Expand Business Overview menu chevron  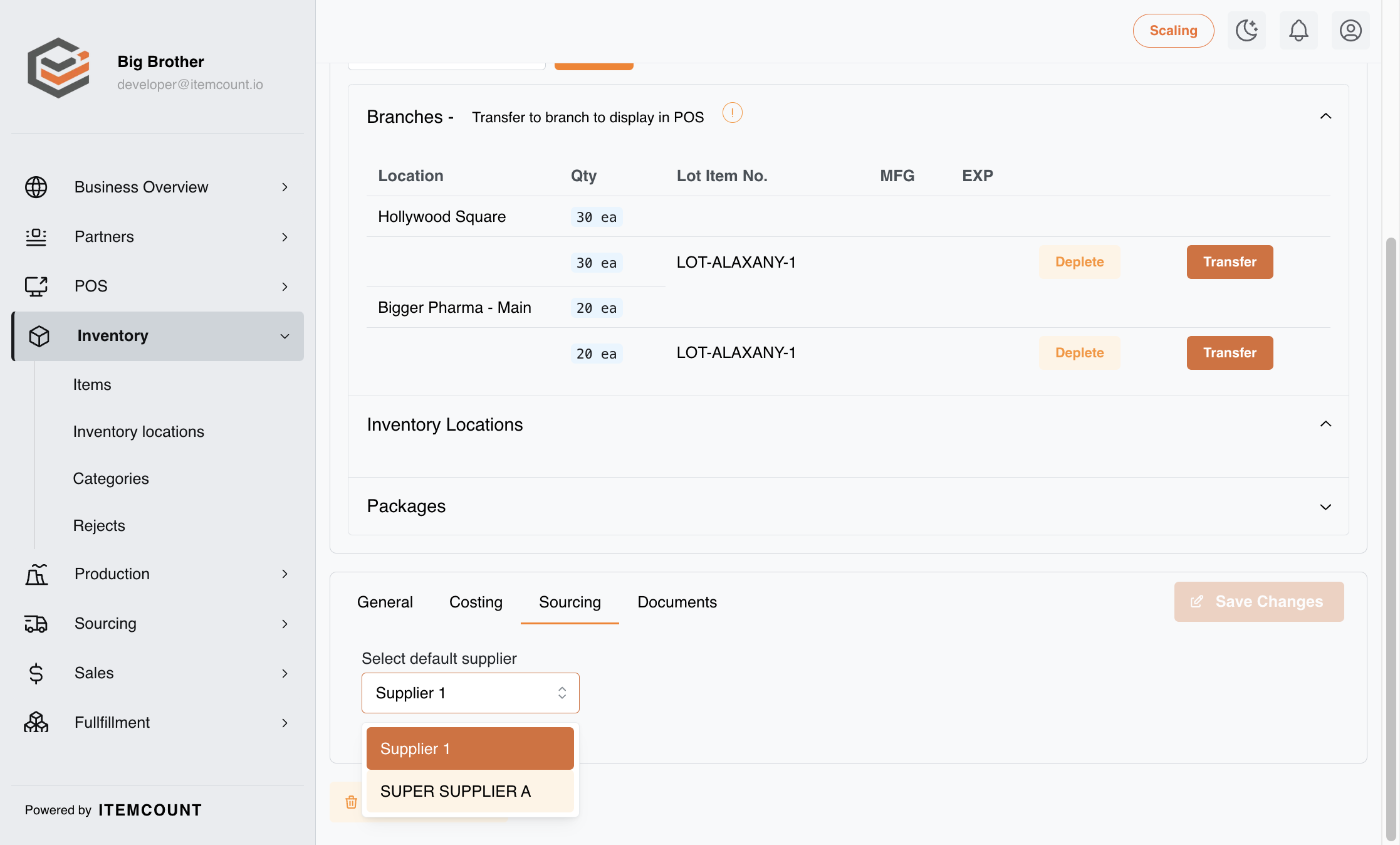285,187
